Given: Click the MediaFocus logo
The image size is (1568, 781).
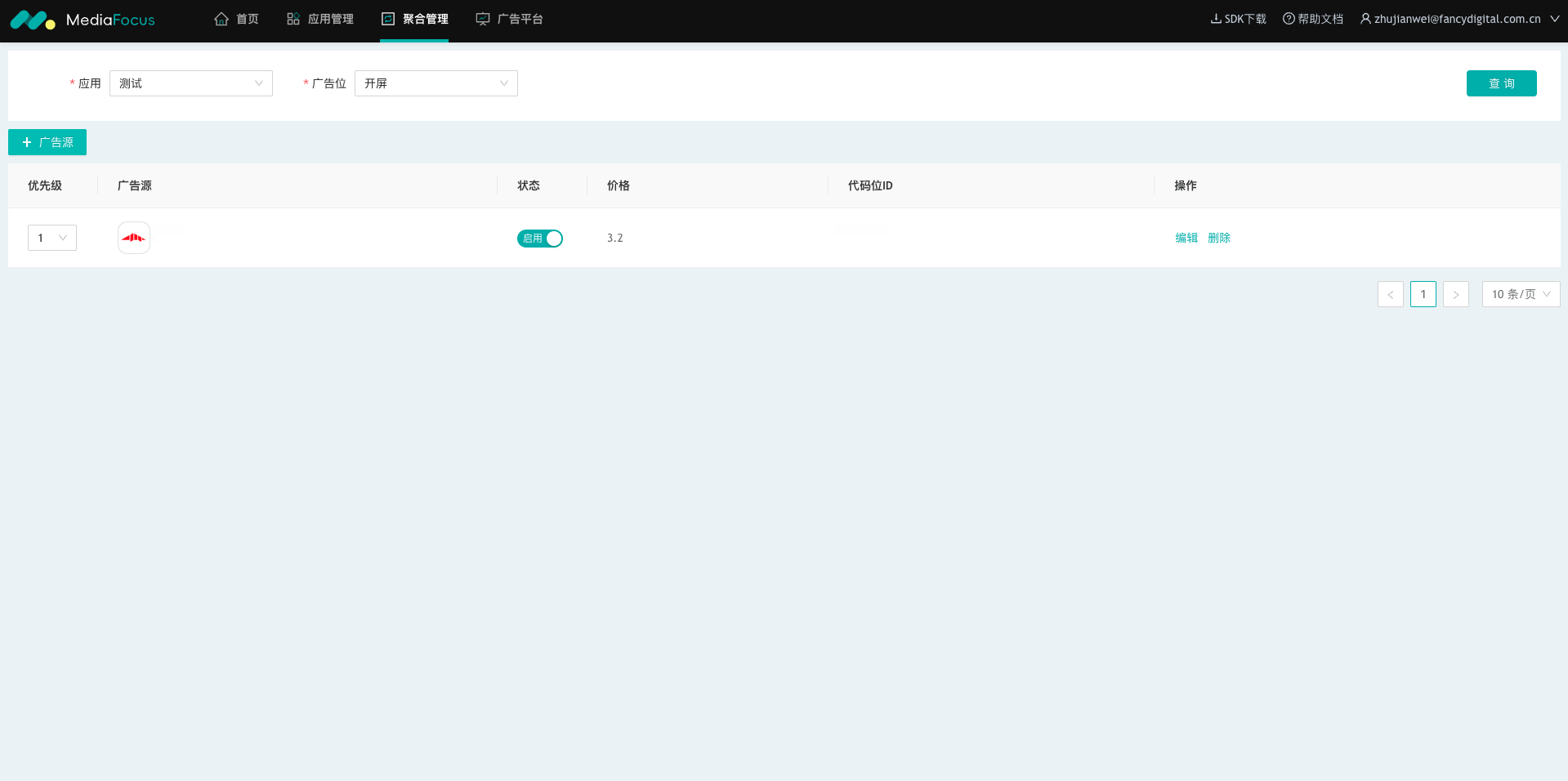Looking at the screenshot, I should [82, 20].
